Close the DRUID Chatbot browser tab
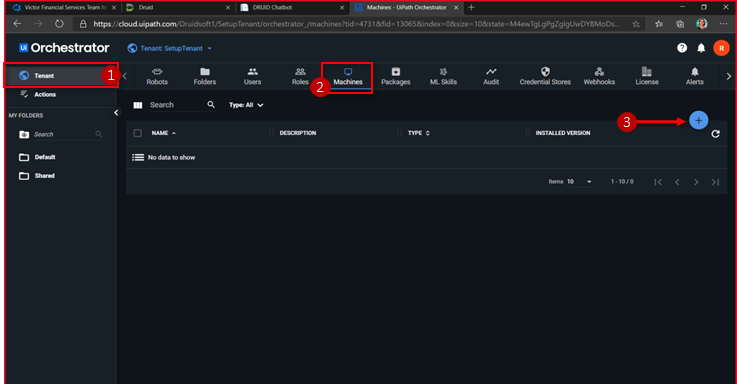 (x=342, y=8)
